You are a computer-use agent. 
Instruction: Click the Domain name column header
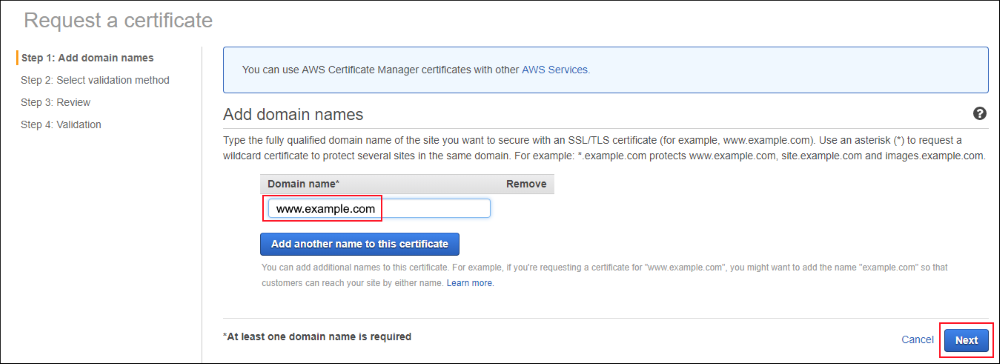[304, 184]
